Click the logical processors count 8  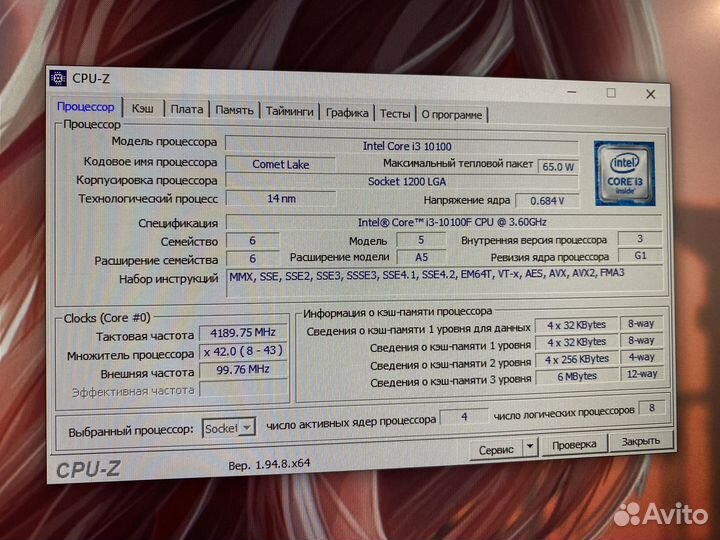651,408
